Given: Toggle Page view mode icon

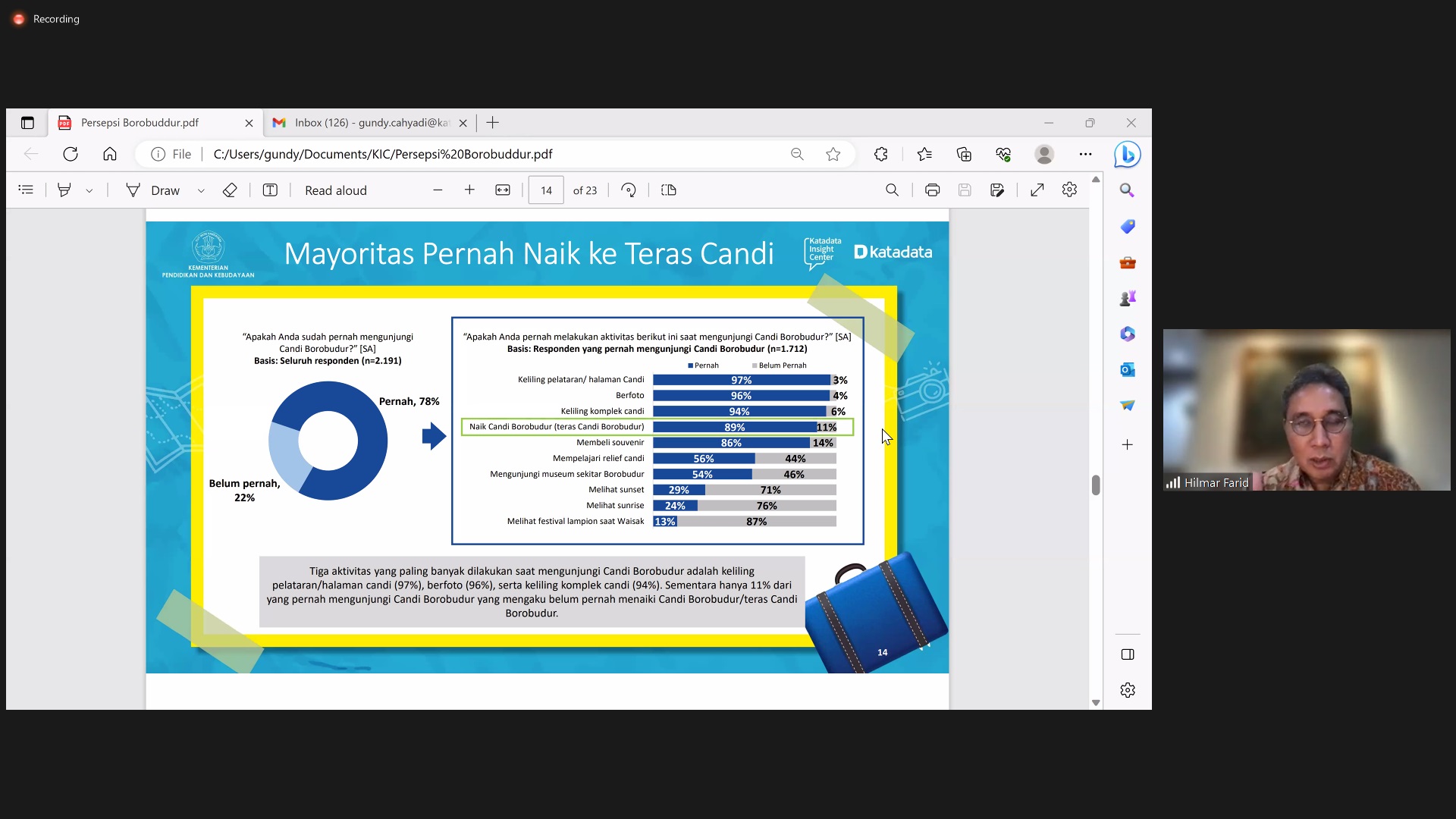Looking at the screenshot, I should point(668,190).
